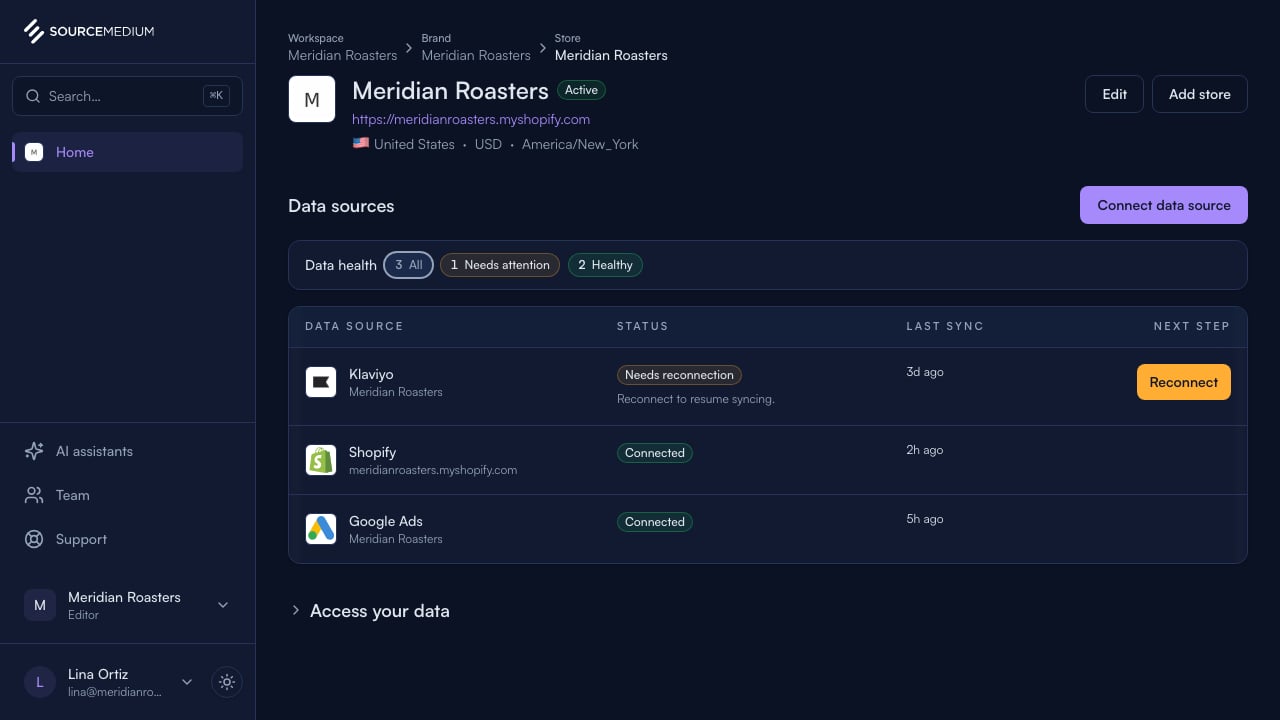Screen dimensions: 1280x720
Task: Open the Lina Ortiz account menu chevron
Action: point(187,682)
